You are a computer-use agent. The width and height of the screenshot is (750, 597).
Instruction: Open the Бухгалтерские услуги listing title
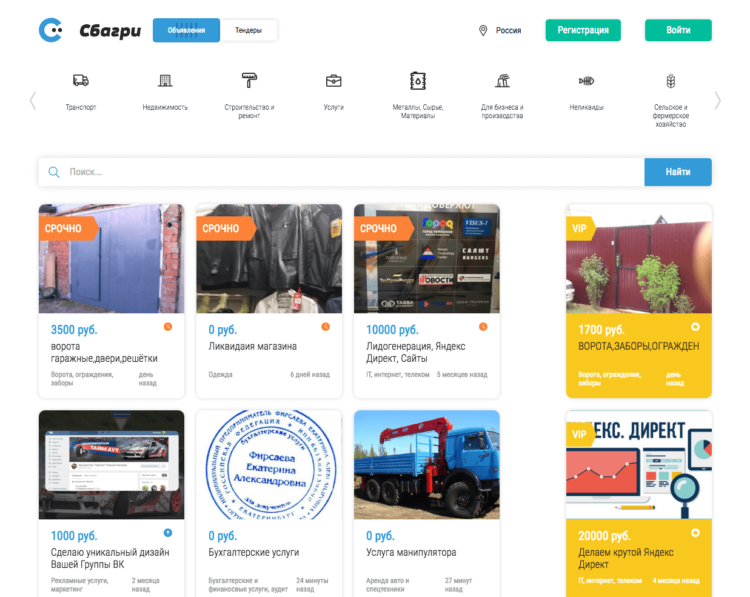254,552
